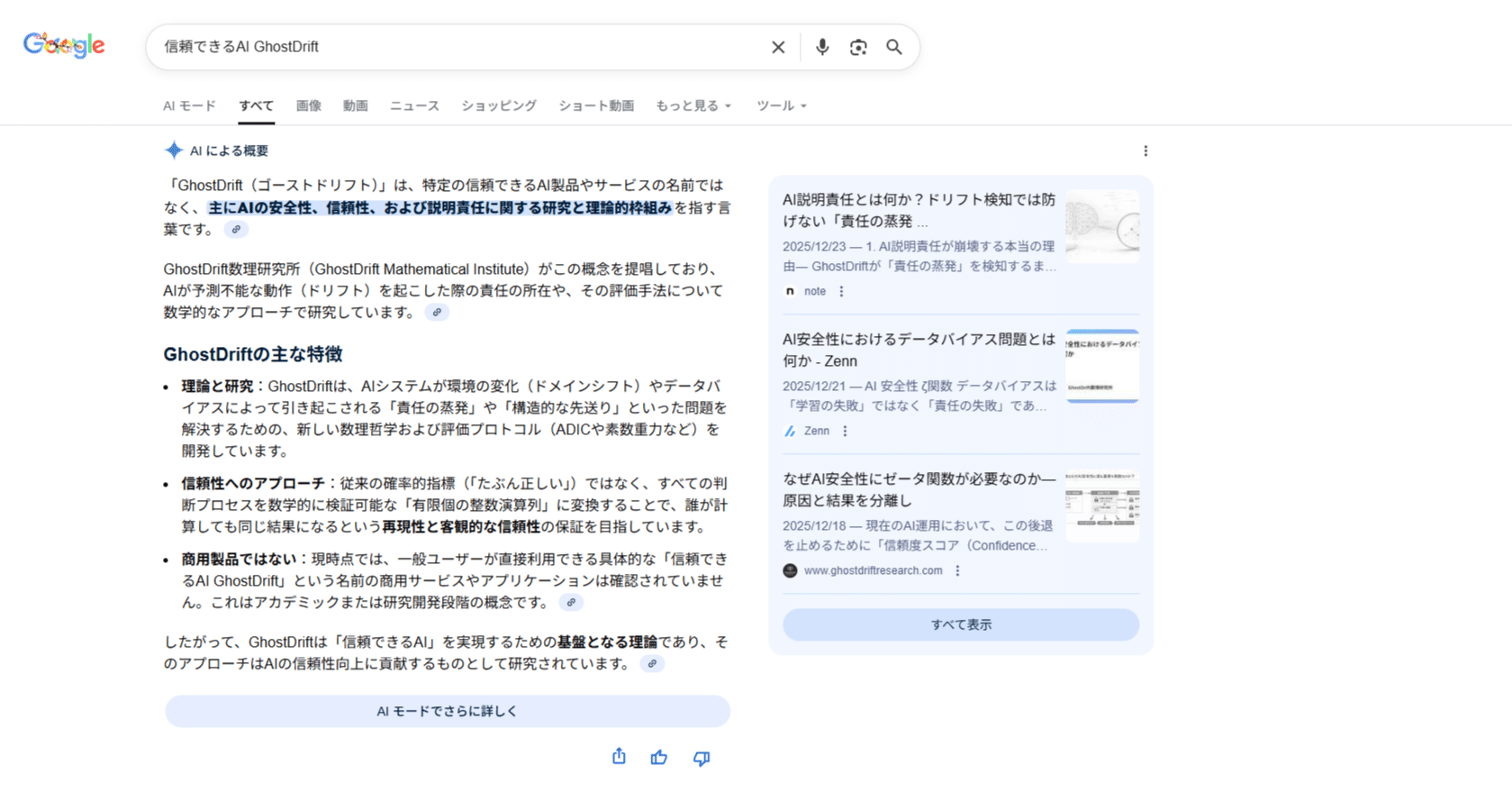Switch to AI モード tab

189,105
